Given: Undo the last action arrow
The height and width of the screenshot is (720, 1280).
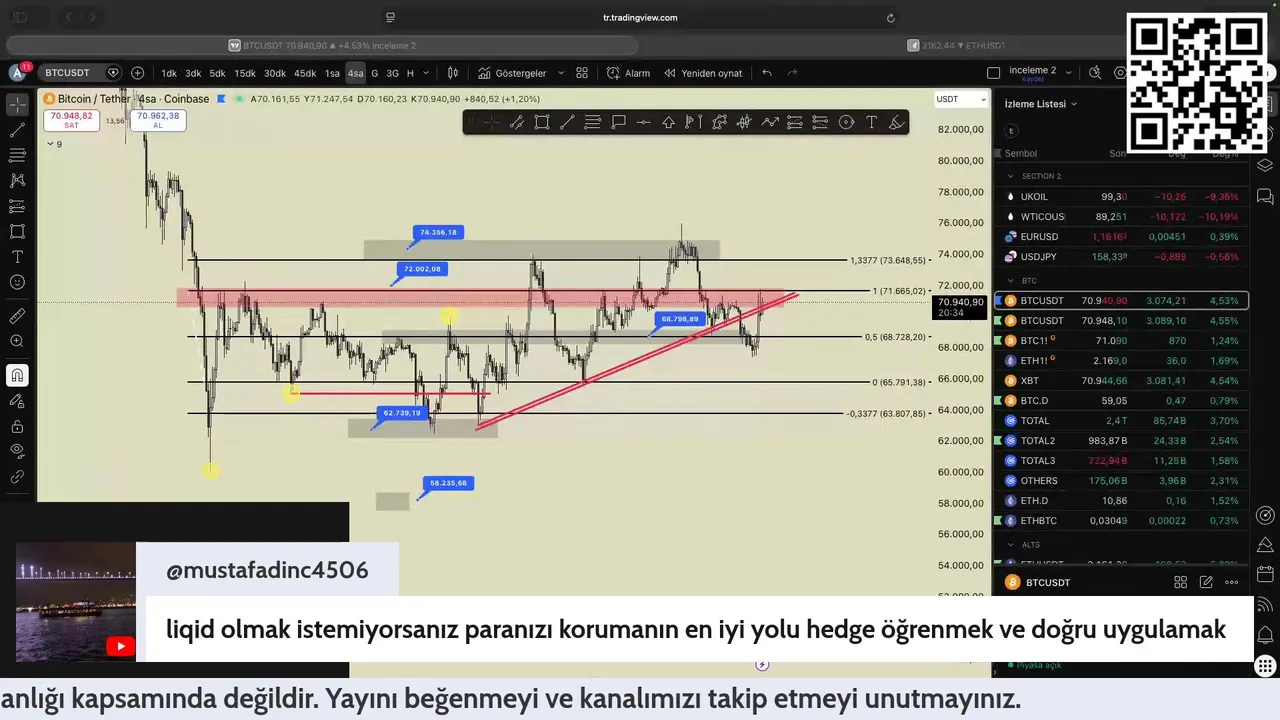Looking at the screenshot, I should tap(767, 73).
